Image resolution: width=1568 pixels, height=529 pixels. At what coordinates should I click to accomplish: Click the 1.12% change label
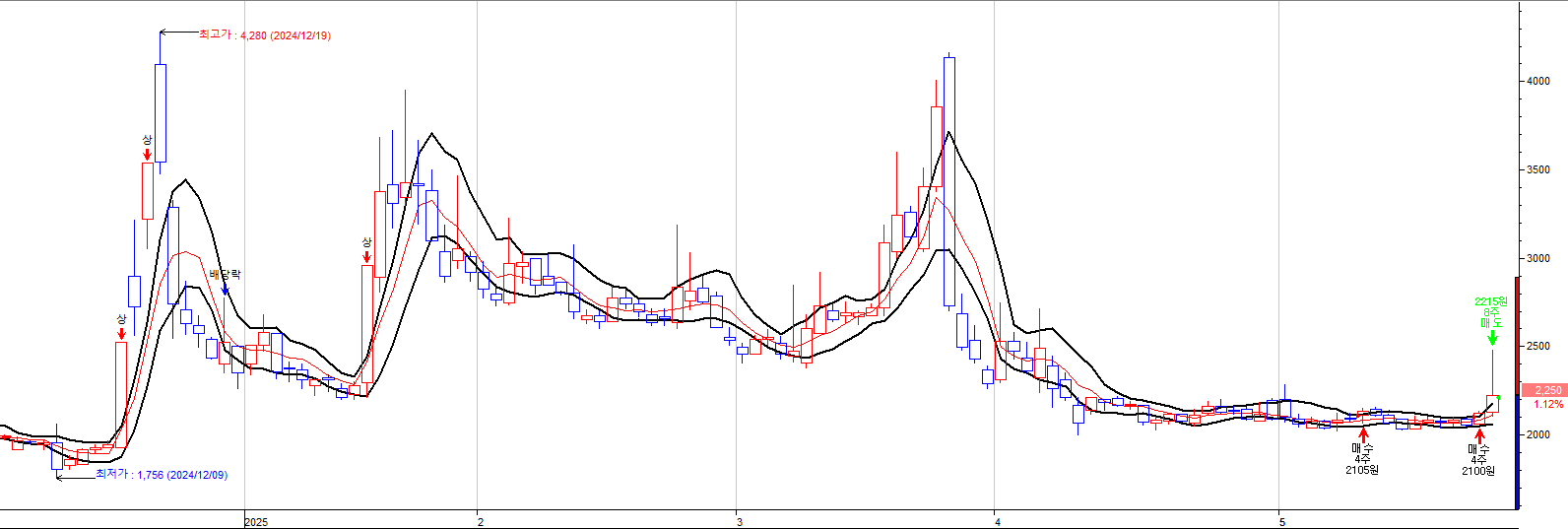click(1547, 404)
